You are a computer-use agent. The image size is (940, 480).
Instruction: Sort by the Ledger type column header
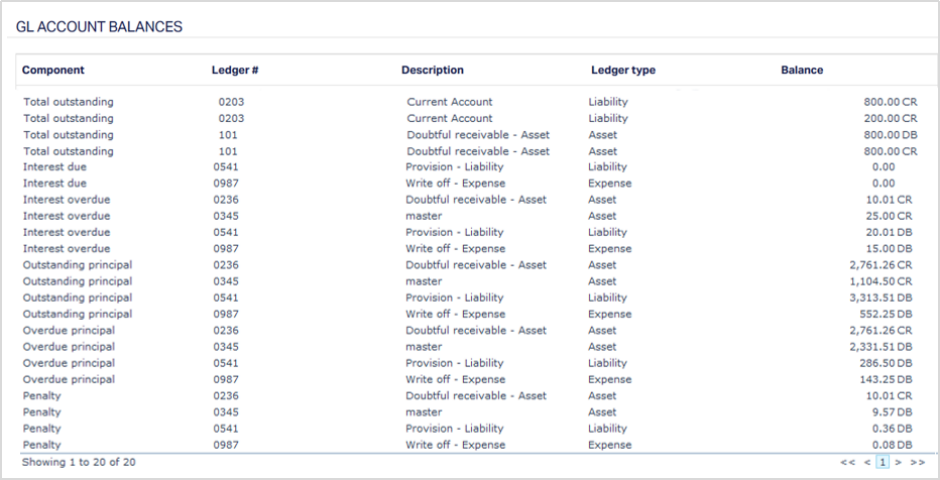(x=623, y=70)
